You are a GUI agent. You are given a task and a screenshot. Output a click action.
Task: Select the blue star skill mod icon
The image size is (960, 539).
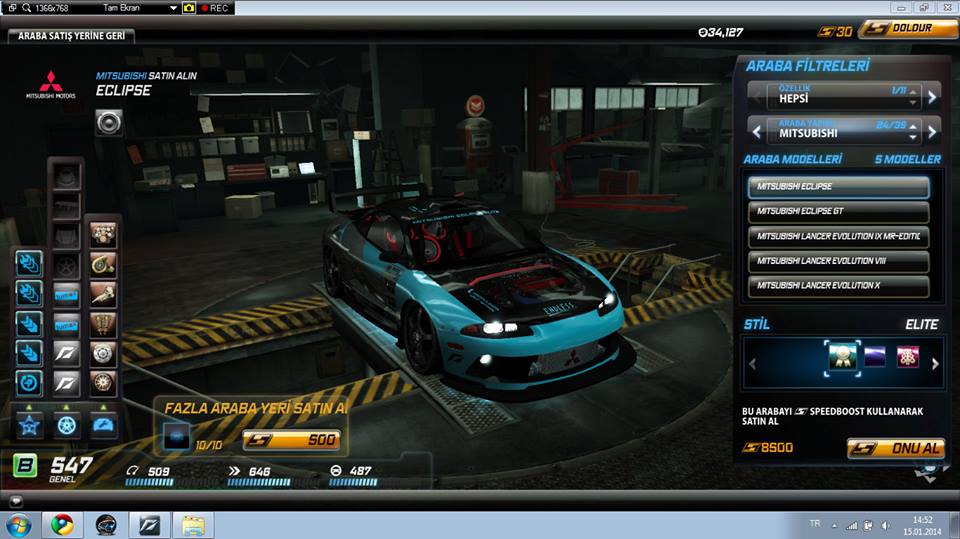click(29, 425)
